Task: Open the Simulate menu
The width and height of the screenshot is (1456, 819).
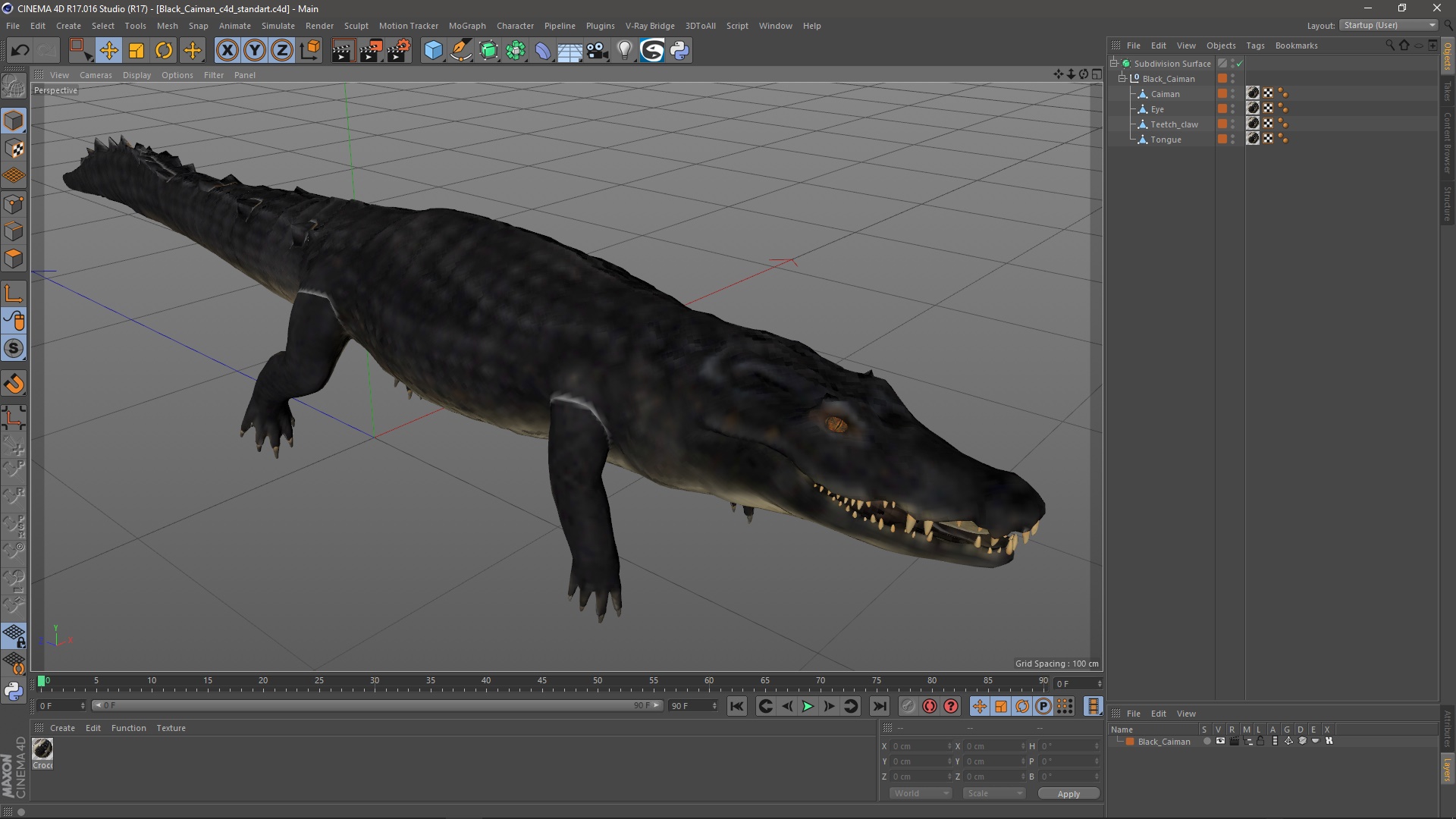Action: (278, 26)
